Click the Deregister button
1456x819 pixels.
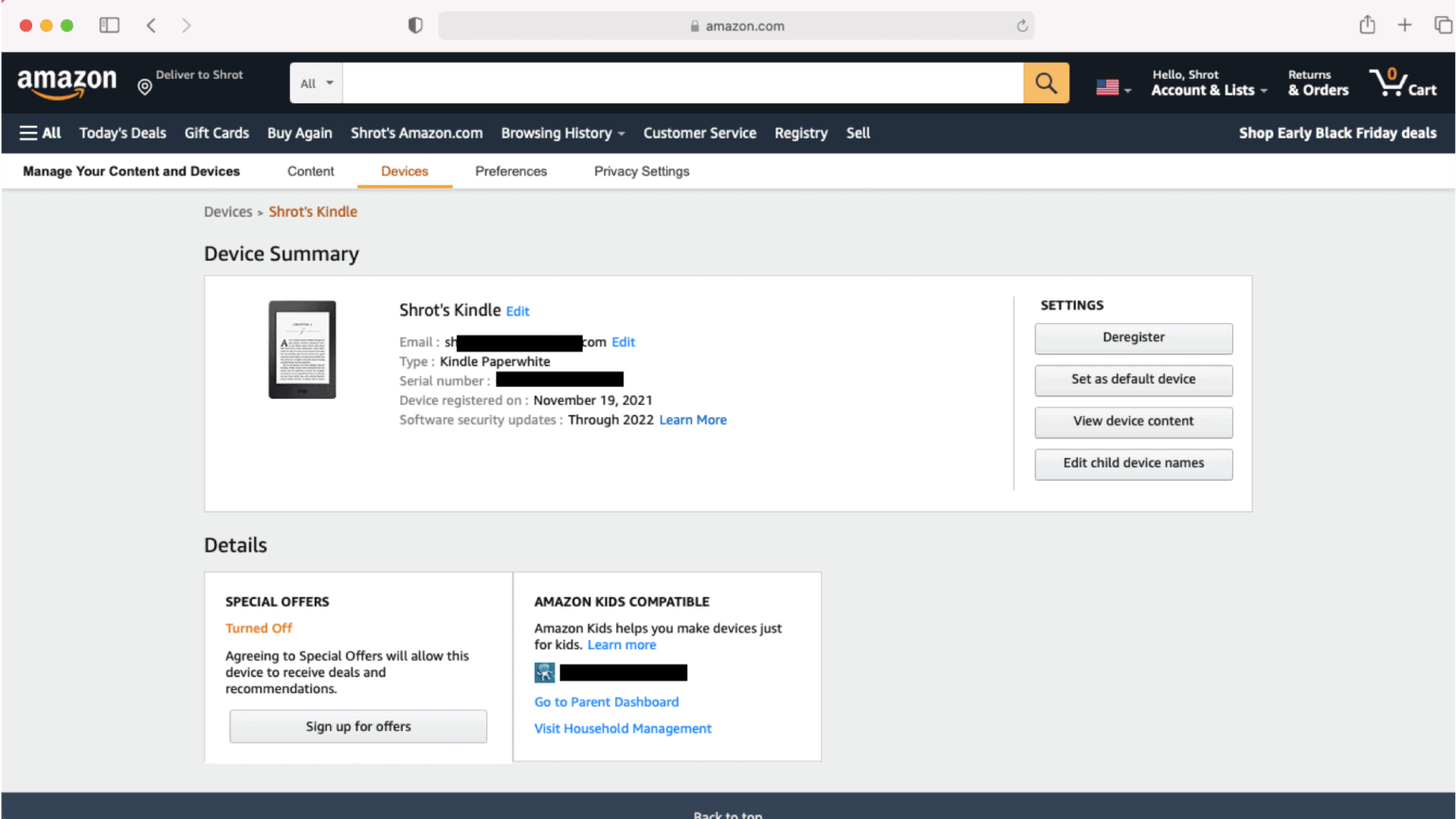[x=1134, y=337]
